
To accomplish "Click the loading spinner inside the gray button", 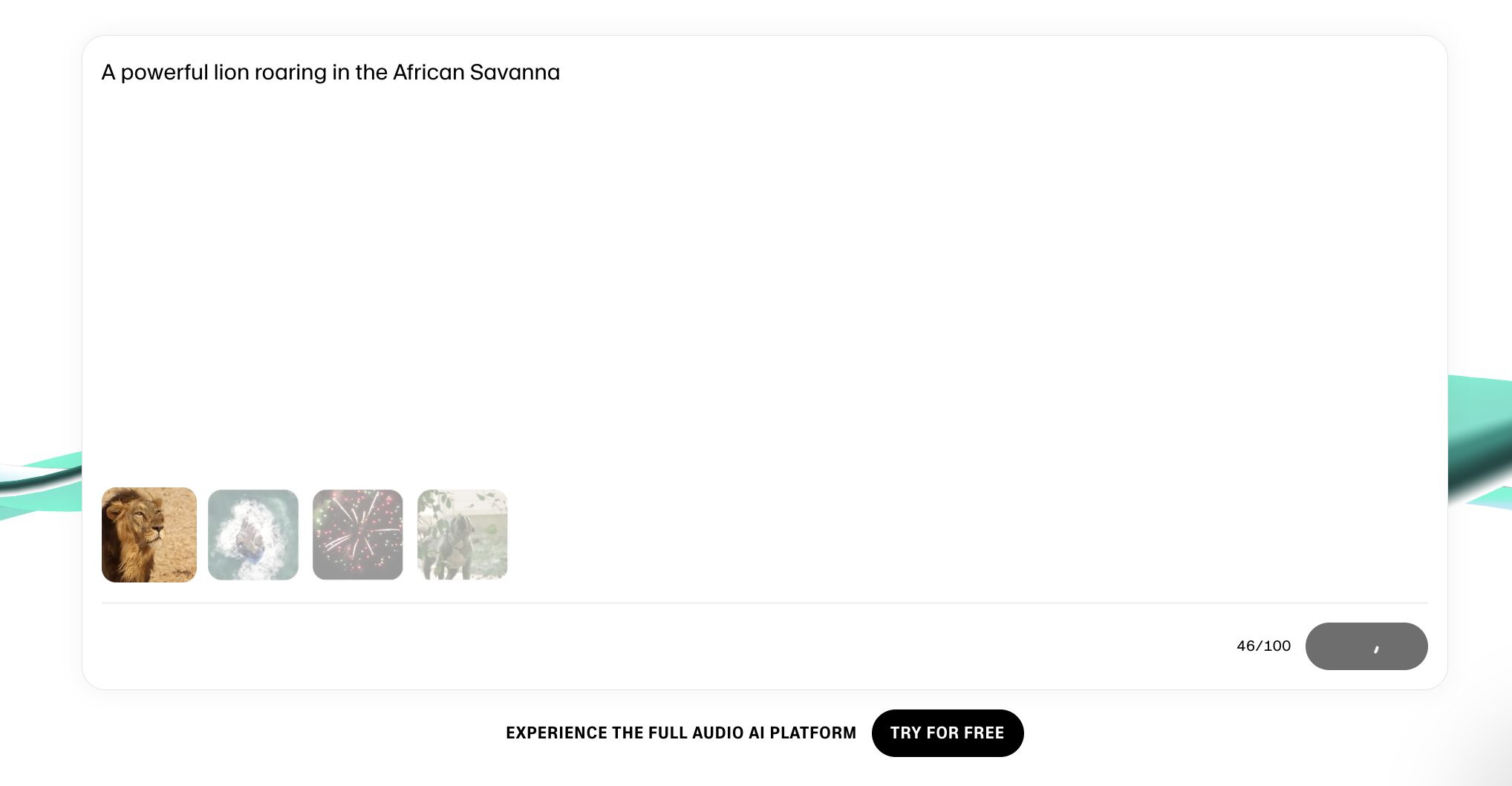I will tap(1376, 649).
